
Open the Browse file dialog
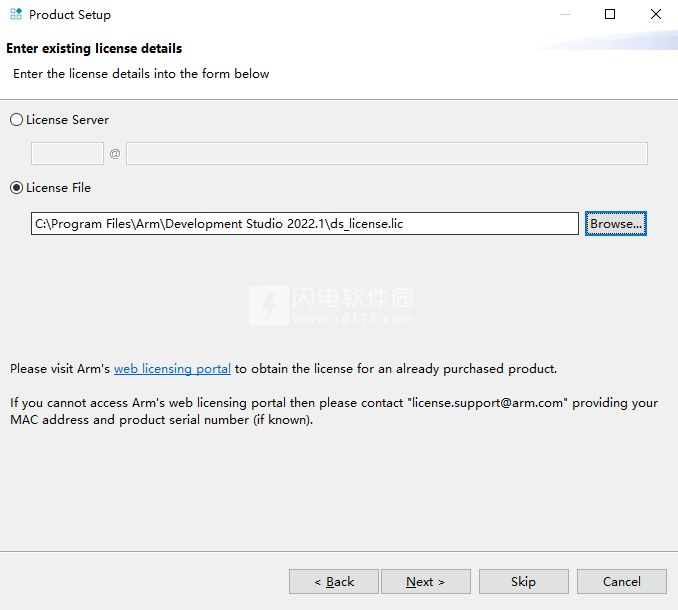pos(616,224)
